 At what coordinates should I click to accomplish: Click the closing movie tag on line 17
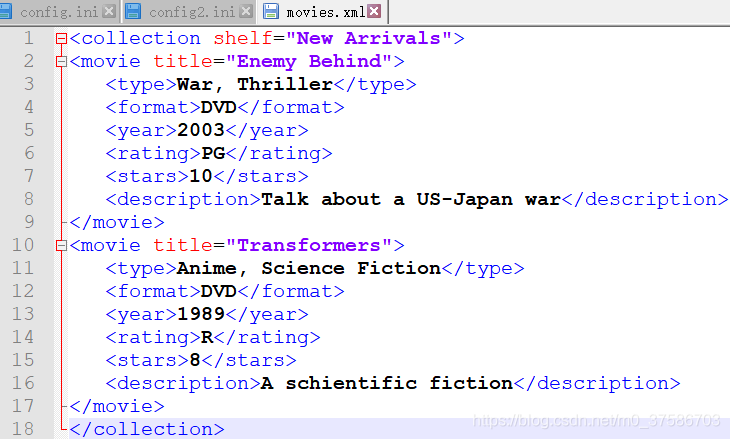tap(117, 406)
